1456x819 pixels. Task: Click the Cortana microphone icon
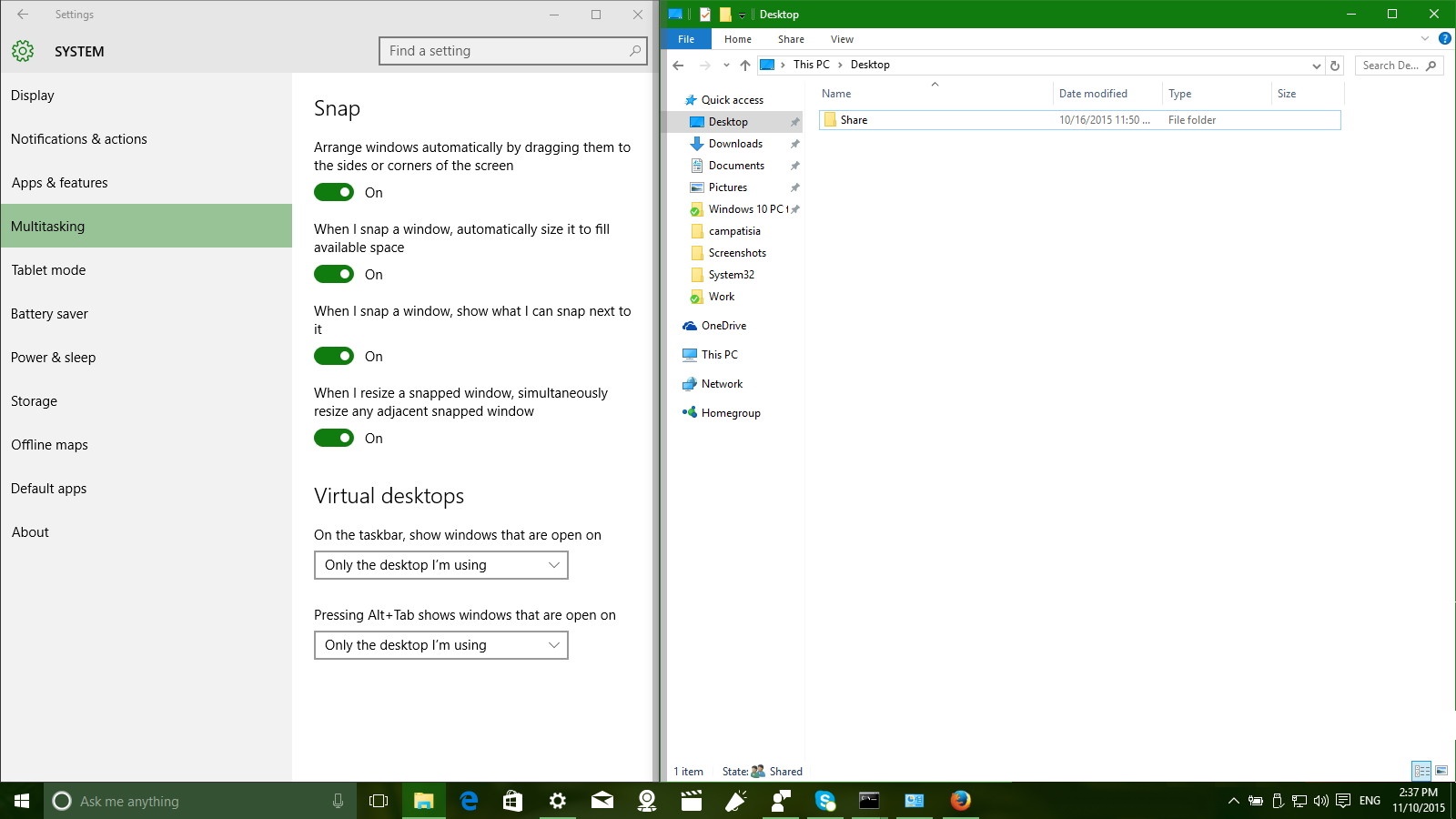pyautogui.click(x=338, y=801)
